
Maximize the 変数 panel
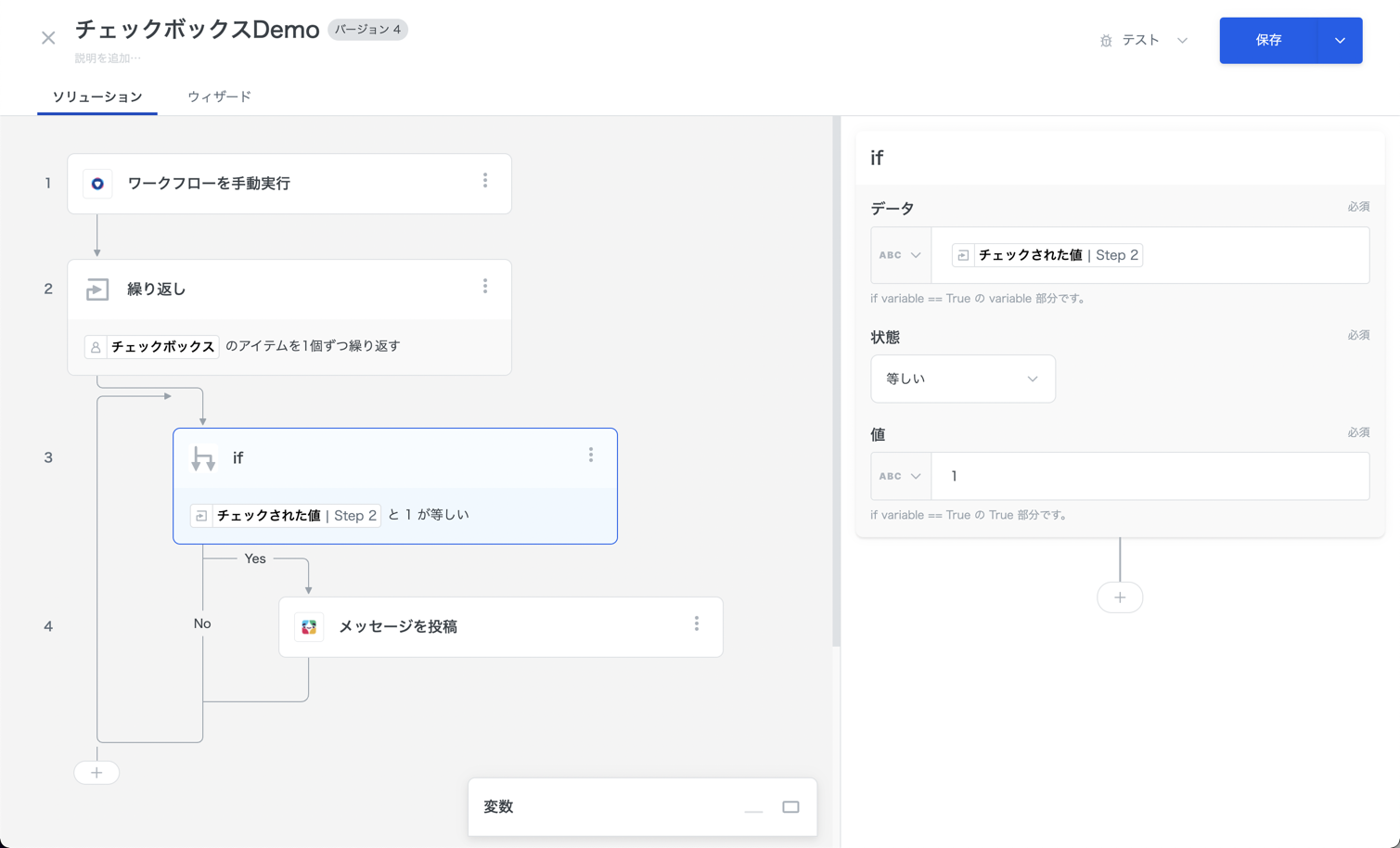coord(790,807)
